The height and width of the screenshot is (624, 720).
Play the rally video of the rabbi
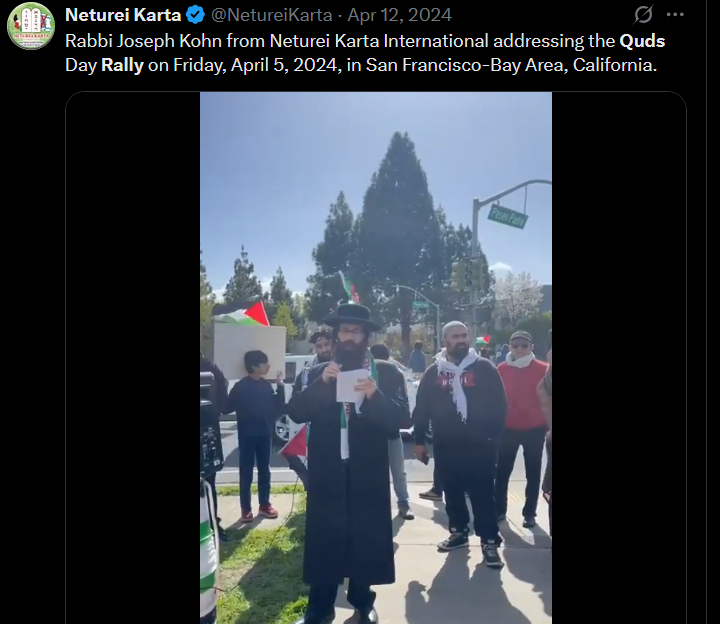coord(376,358)
